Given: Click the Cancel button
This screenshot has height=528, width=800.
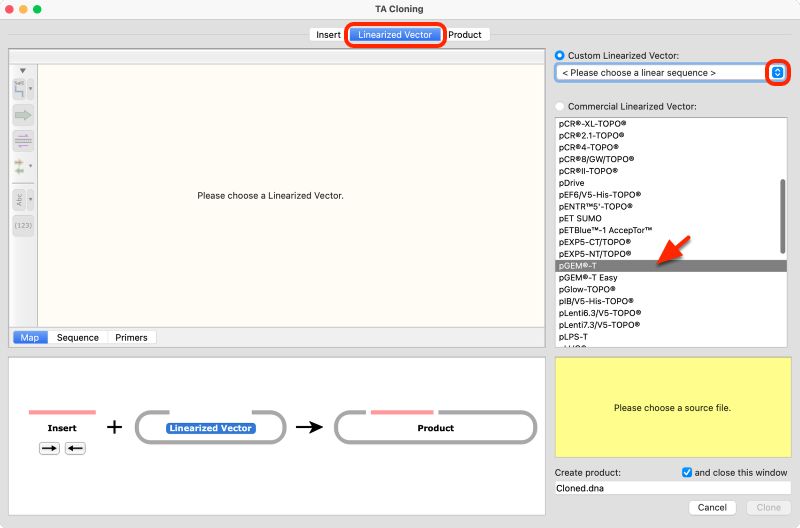Looking at the screenshot, I should point(712,507).
